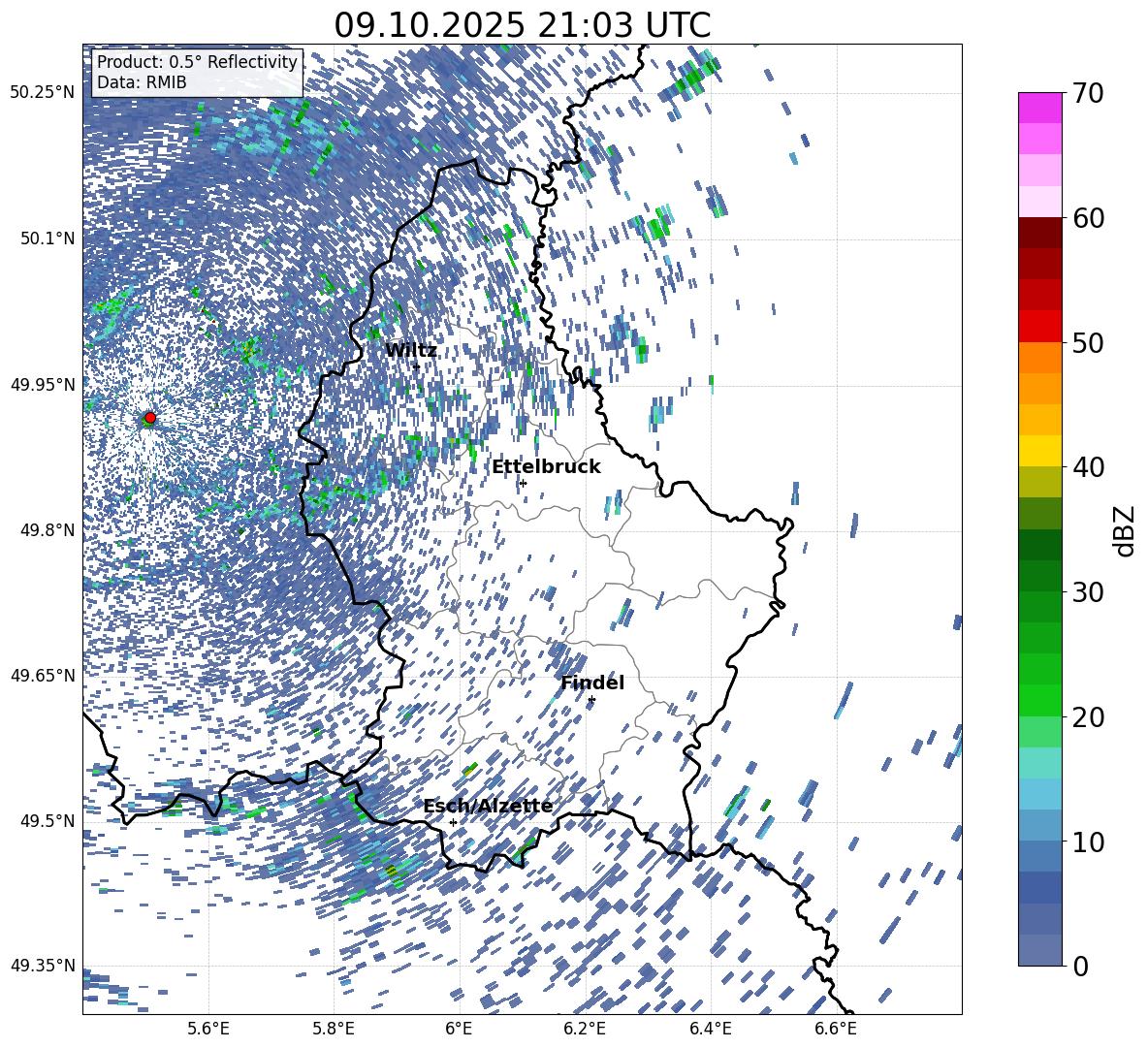Screen dimensions: 1148x1048
Task: Click the 6.2°E longitude label
Action: click(585, 1030)
